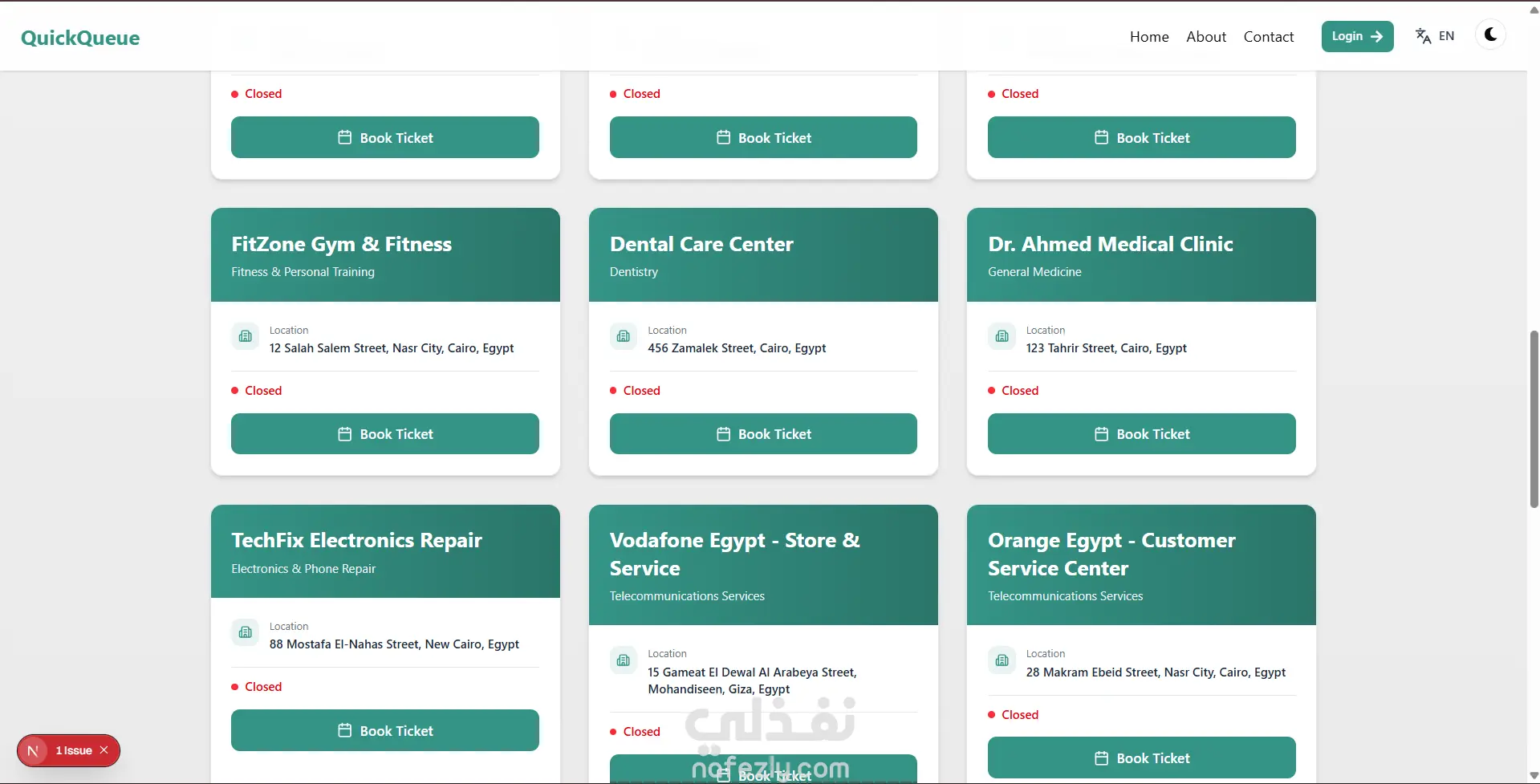
Task: Book a ticket at Dr. Ahmed Medical Clinic
Action: [x=1141, y=434]
